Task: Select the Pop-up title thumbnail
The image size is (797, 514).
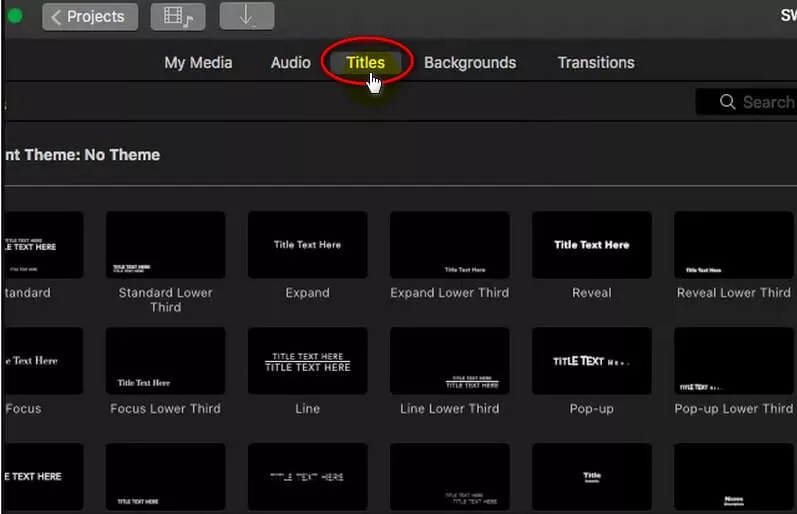Action: tap(592, 360)
